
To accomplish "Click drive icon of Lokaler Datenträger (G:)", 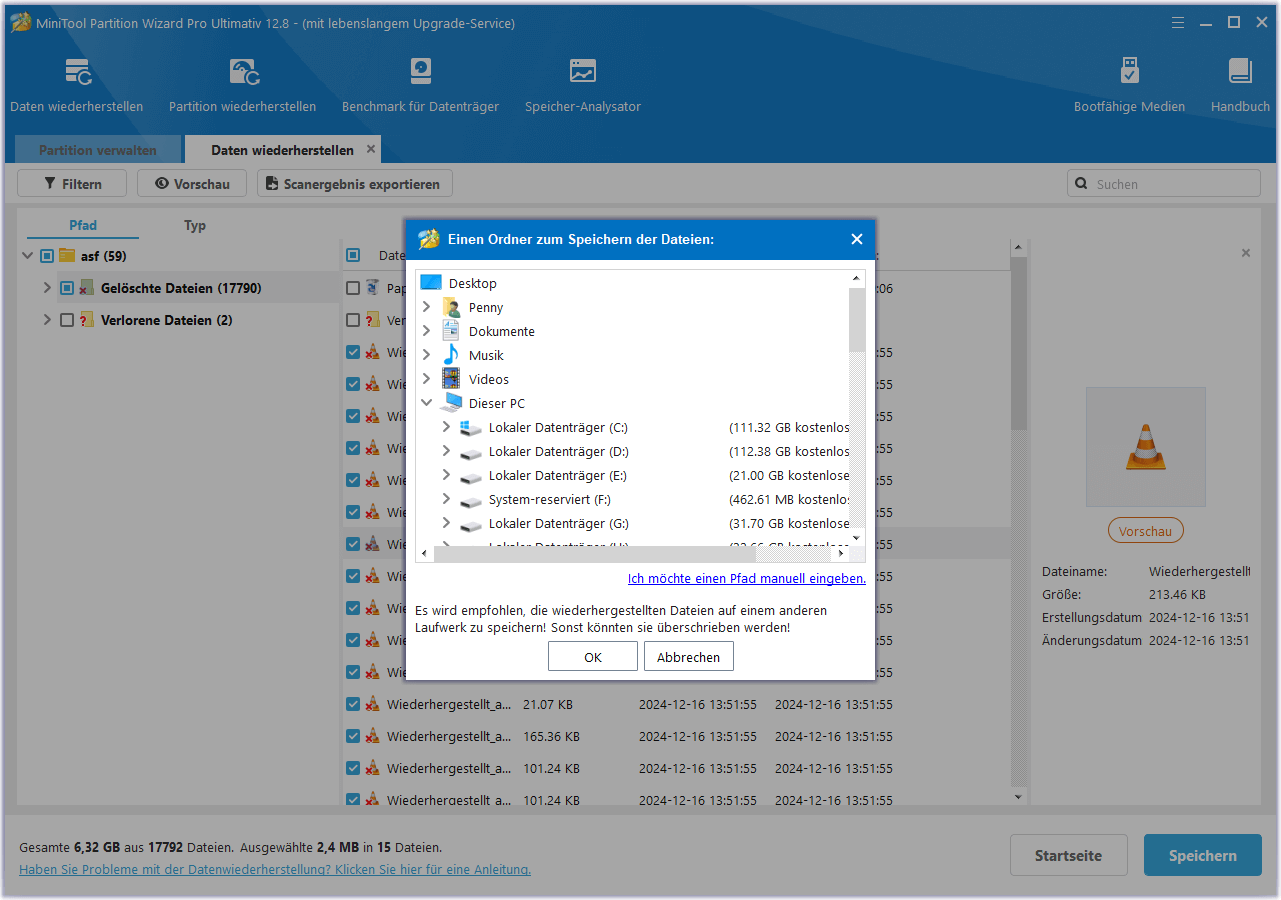I will coord(471,524).
